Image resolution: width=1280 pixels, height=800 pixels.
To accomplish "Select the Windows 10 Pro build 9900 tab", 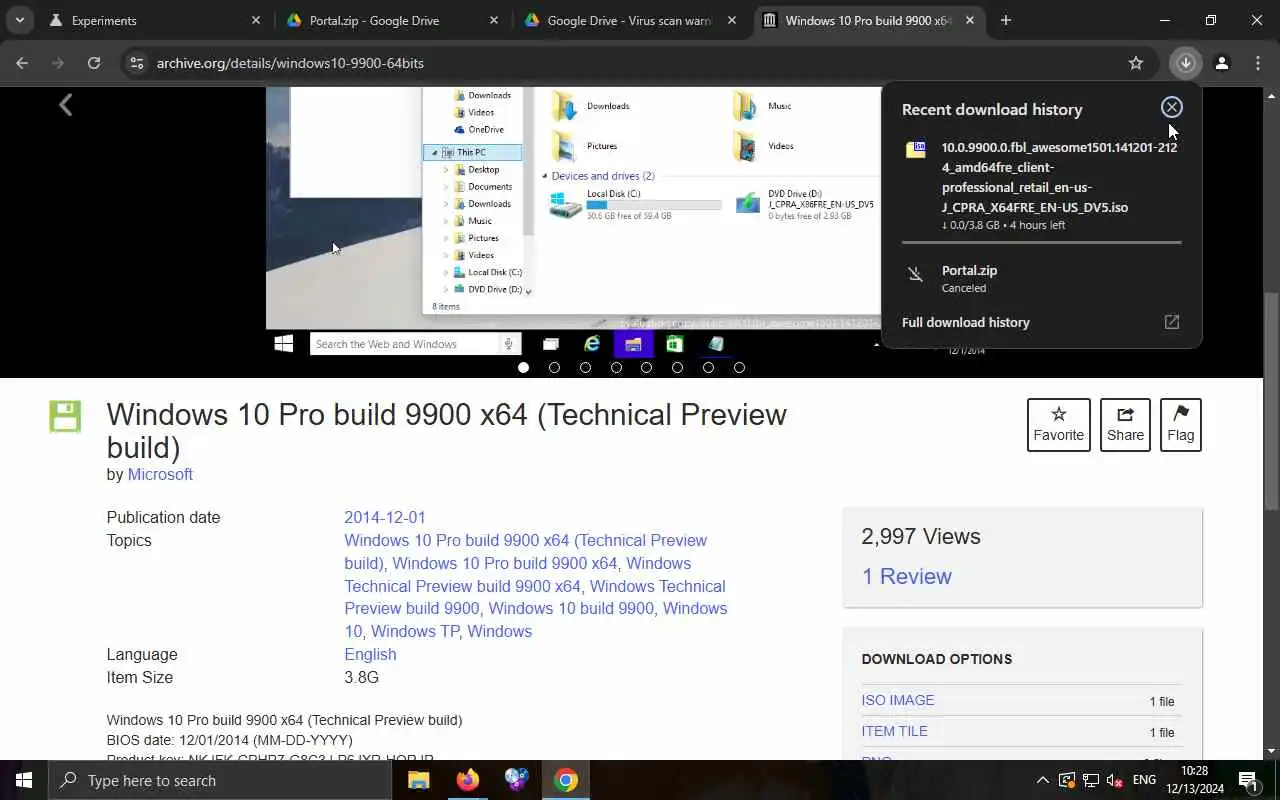I will (x=868, y=20).
